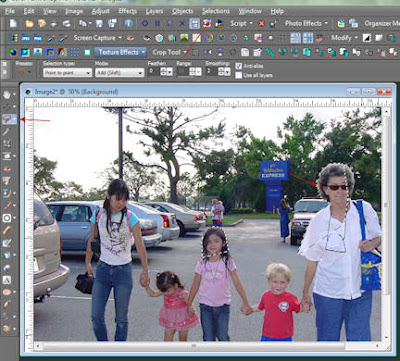
Task: Click into the Feather value field
Action: [x=154, y=71]
